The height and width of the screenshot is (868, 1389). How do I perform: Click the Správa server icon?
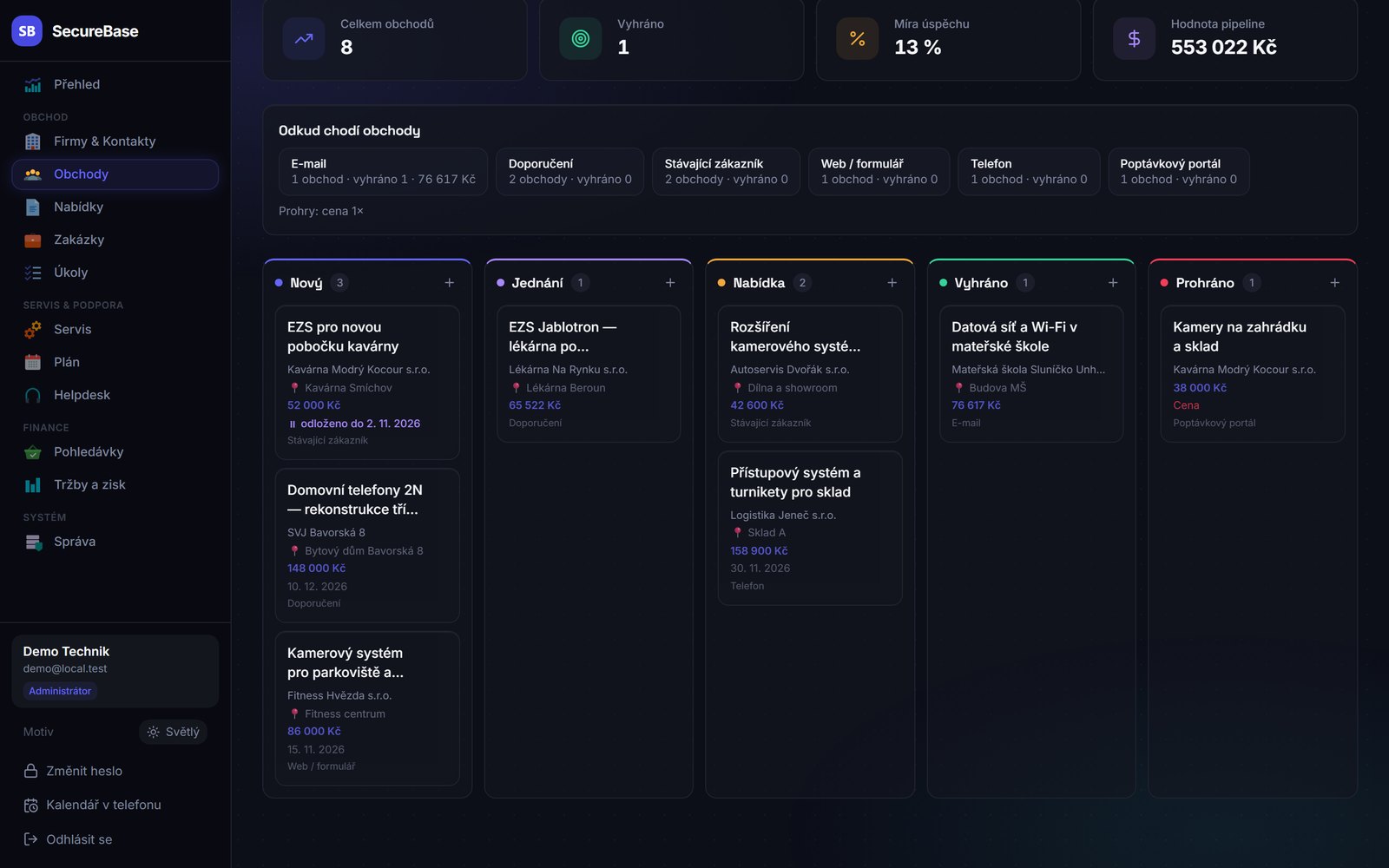(33, 542)
